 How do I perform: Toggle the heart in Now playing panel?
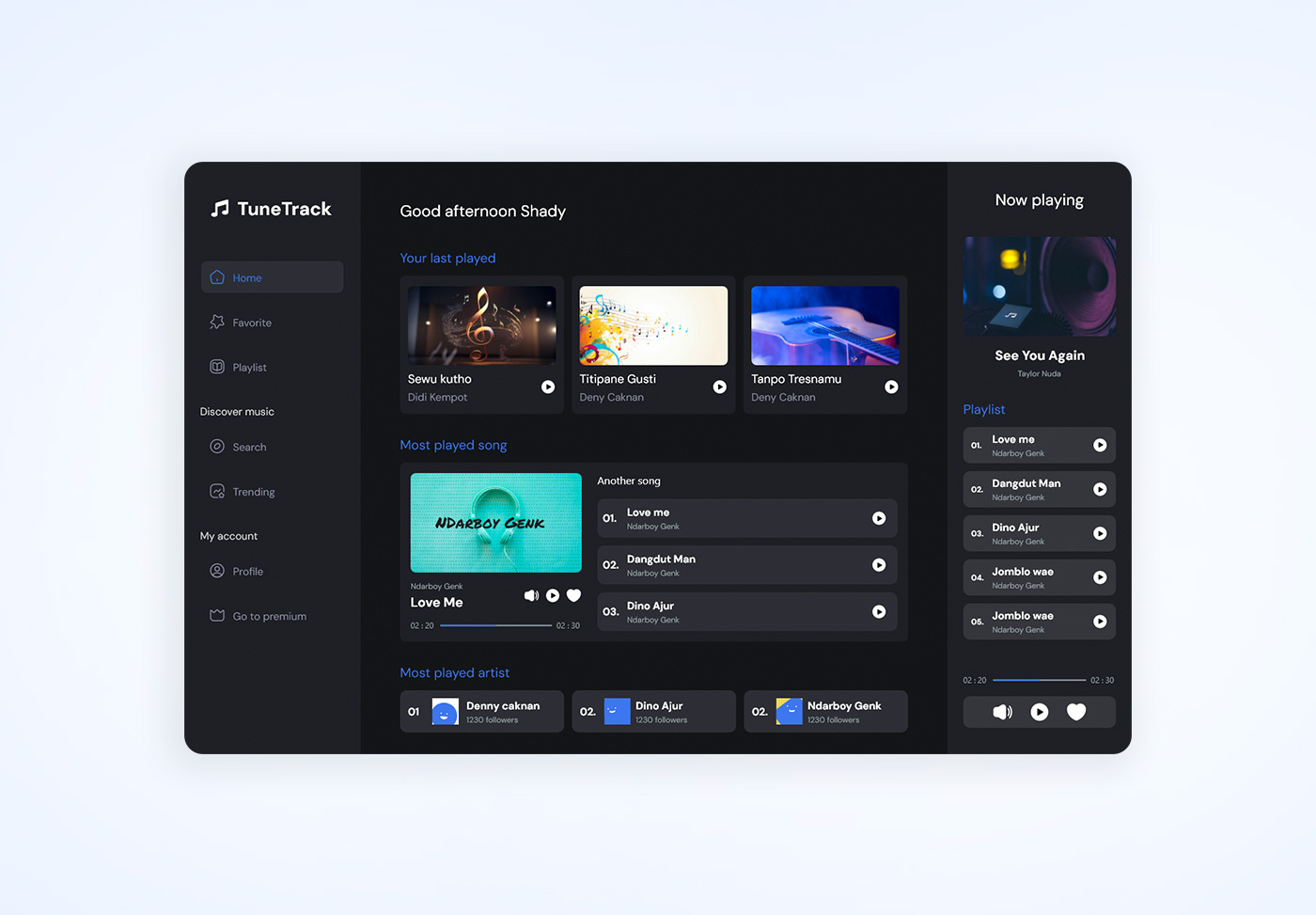point(1075,712)
